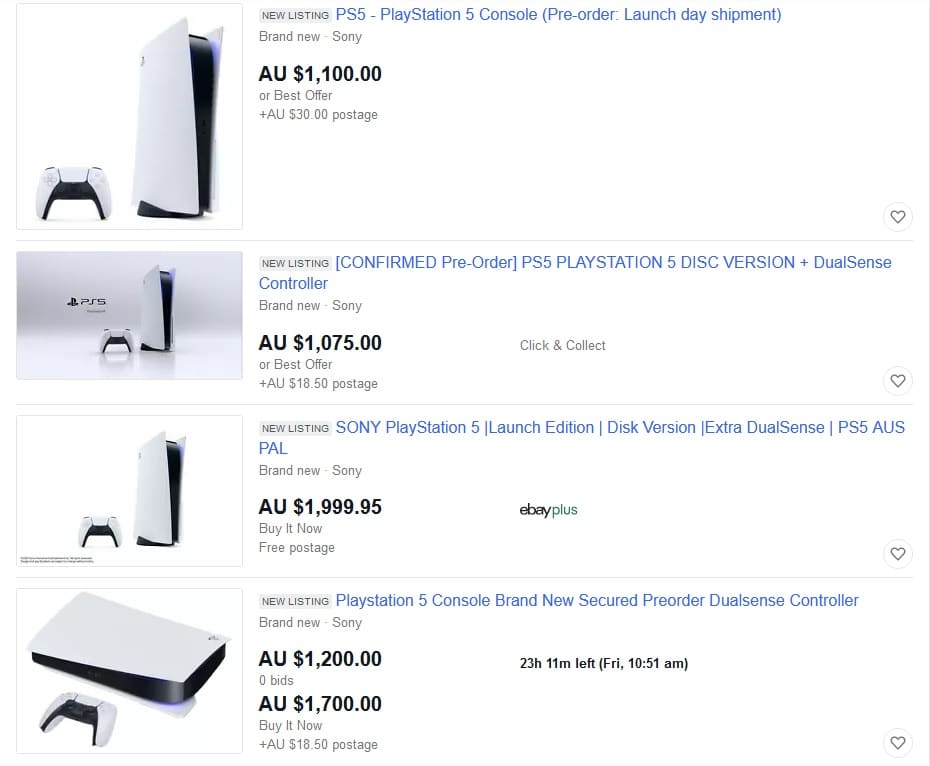930x766 pixels.
Task: Click the PS5 logo banner thumbnail
Action: [129, 315]
